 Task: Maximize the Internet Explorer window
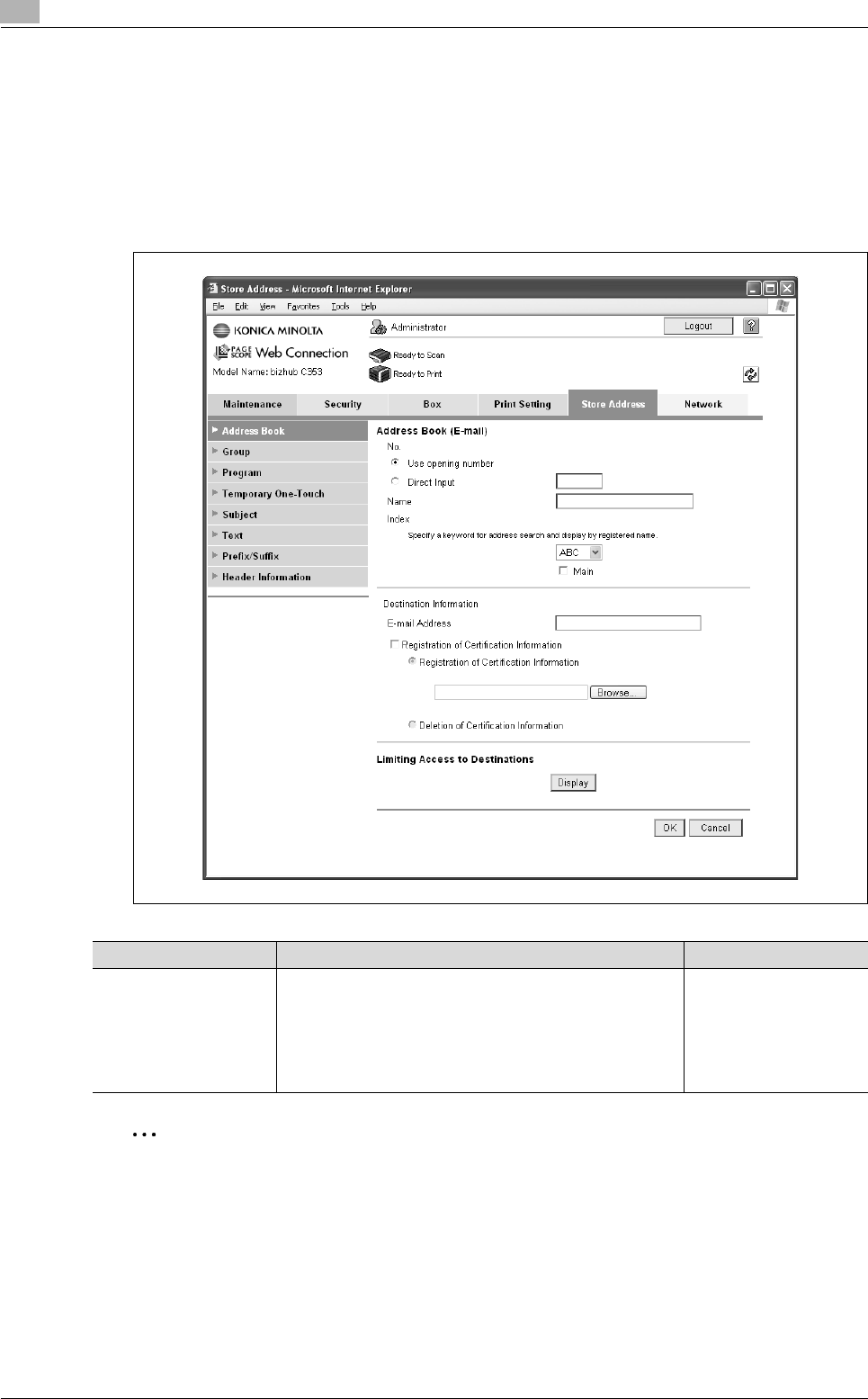point(770,289)
